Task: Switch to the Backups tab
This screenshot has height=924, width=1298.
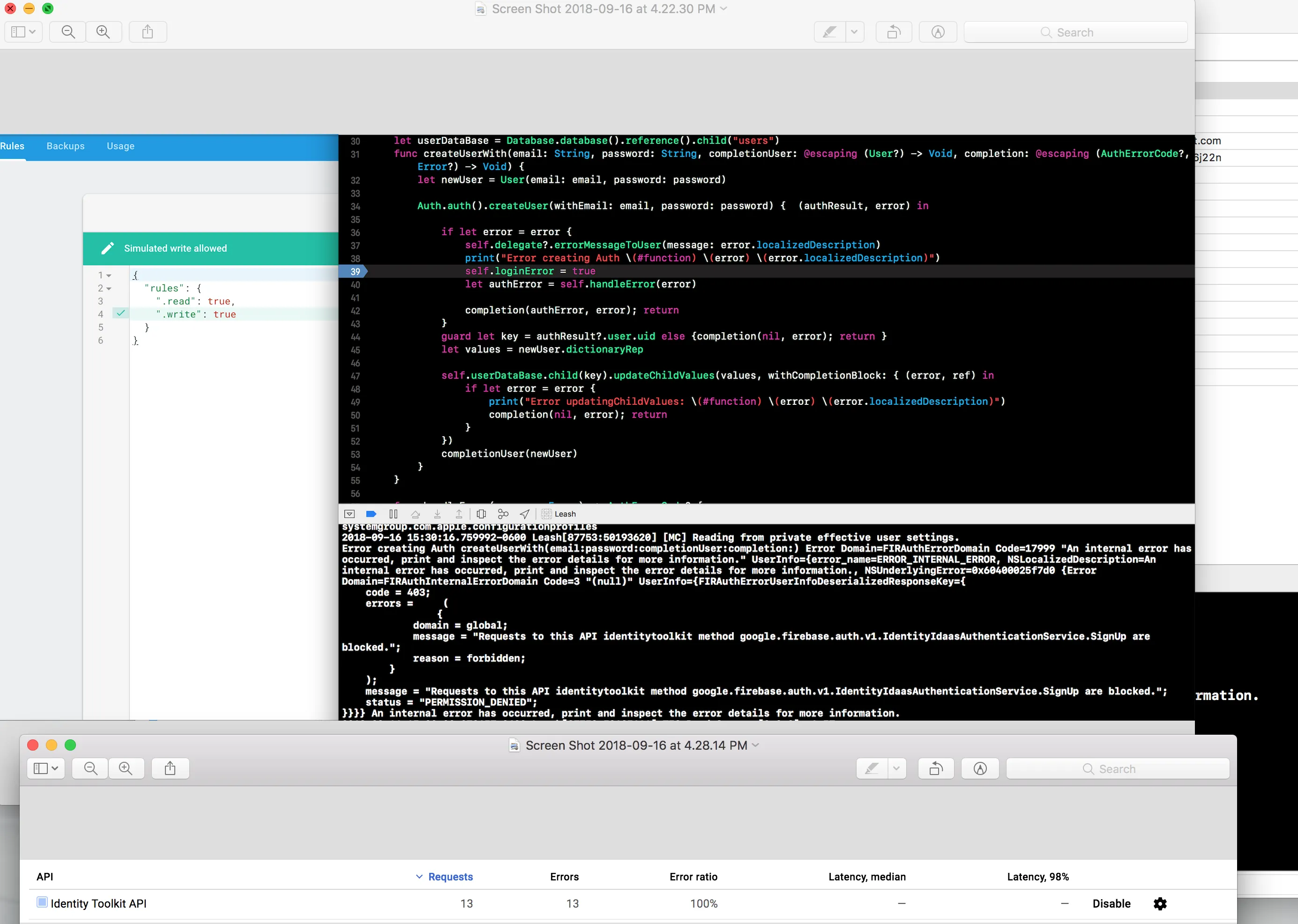Action: pos(66,146)
